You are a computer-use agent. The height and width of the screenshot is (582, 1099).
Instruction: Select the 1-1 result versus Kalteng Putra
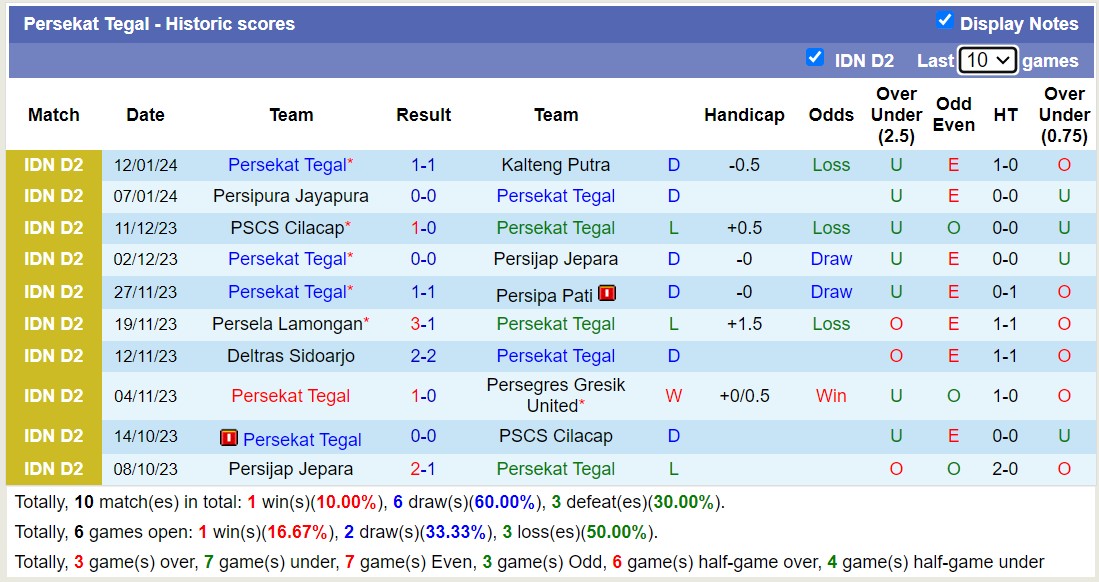(x=423, y=164)
